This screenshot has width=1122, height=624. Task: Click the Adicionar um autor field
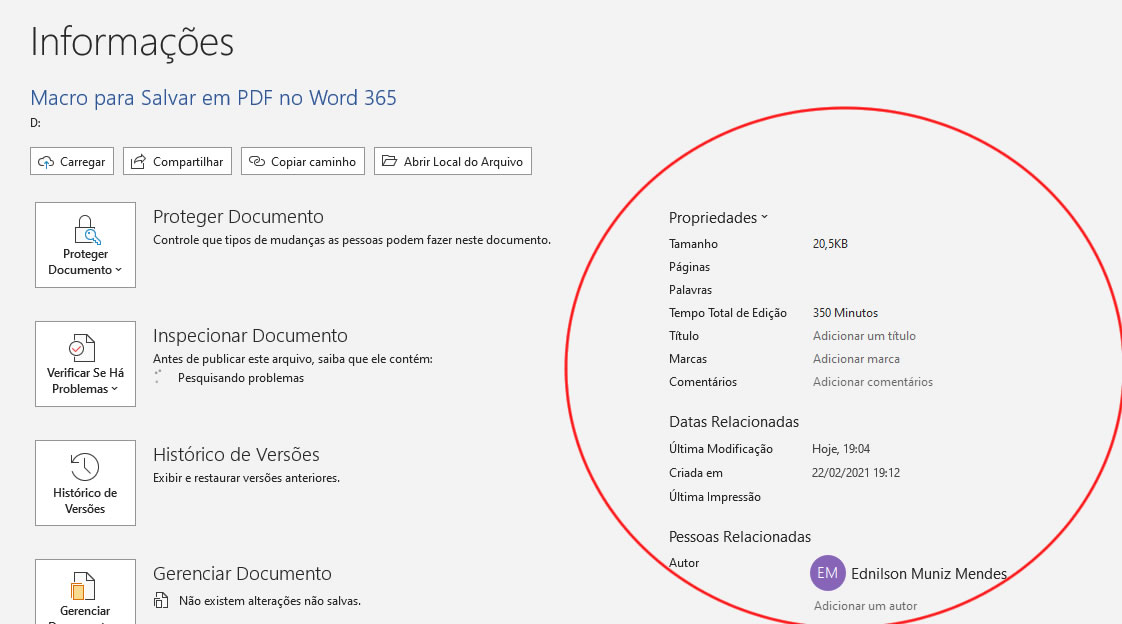(x=865, y=605)
